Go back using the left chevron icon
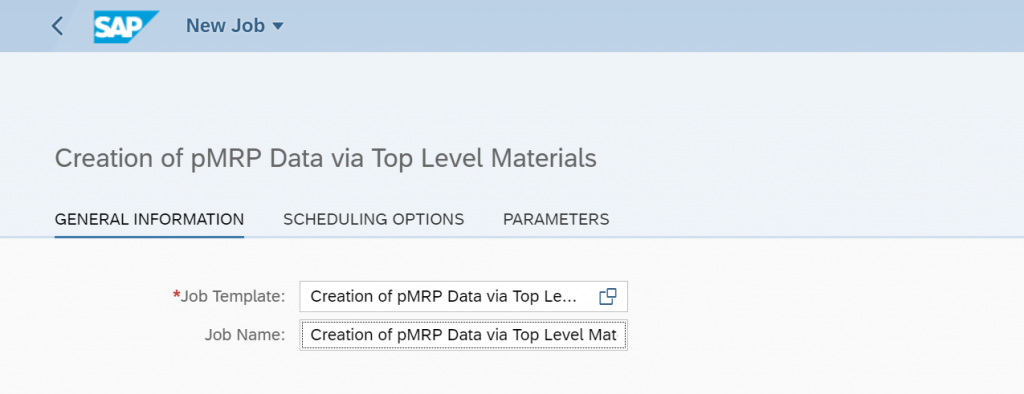Screen dimensions: 1024x394 [x=57, y=26]
